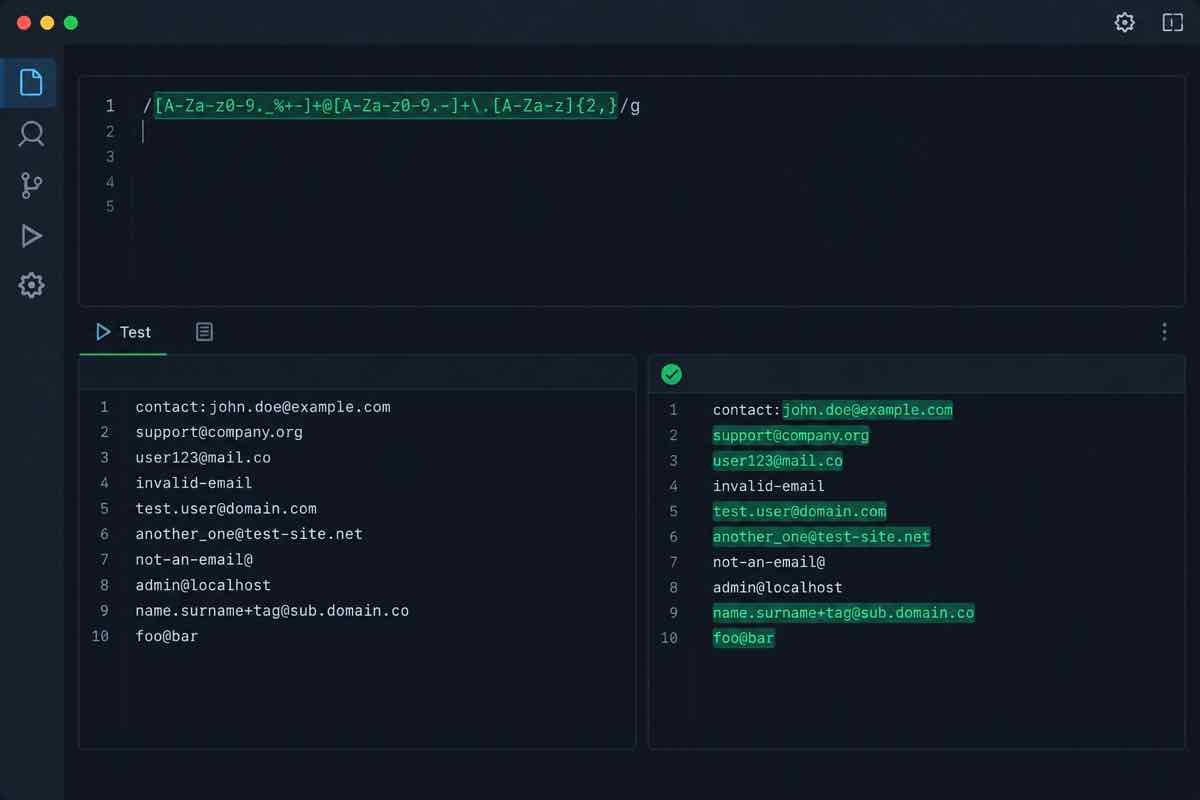Open the Search magnifier in sidebar

point(31,134)
